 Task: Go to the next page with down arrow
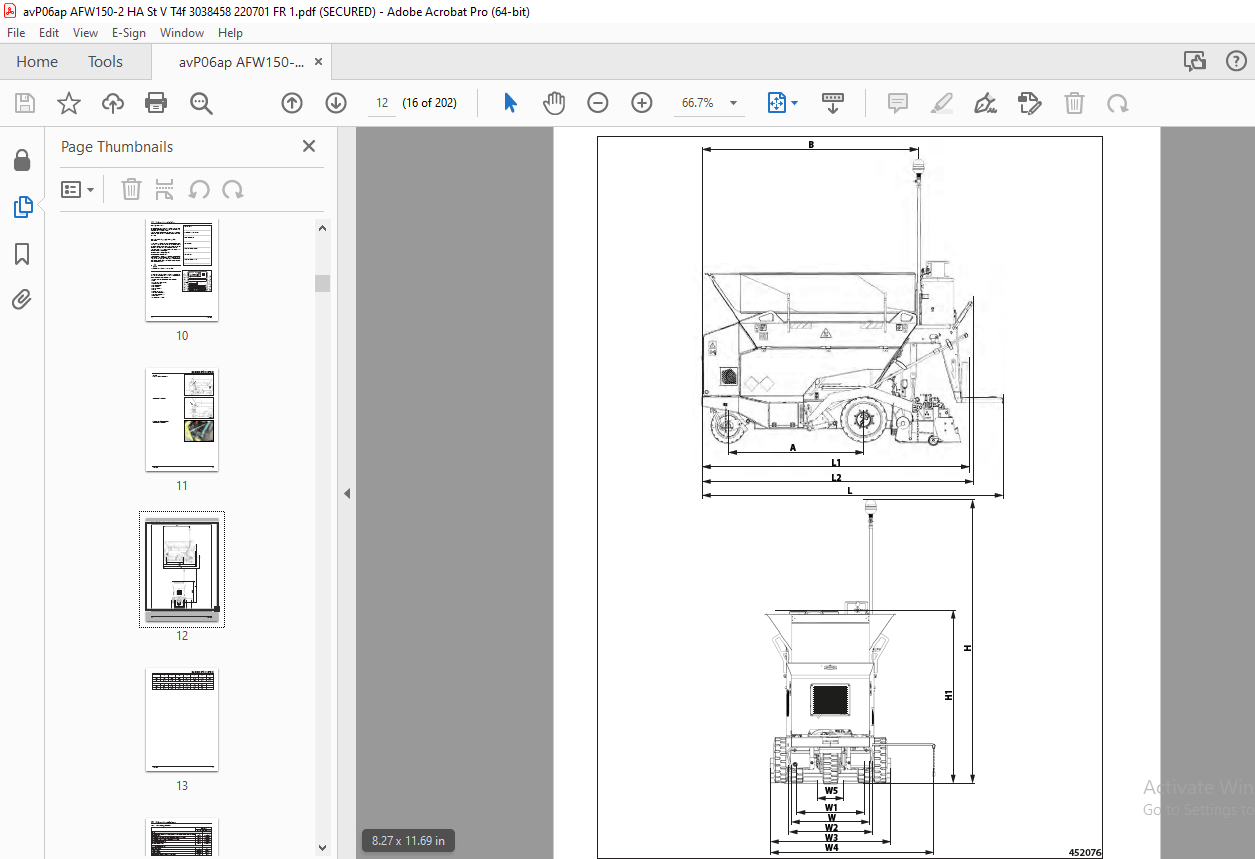point(336,103)
